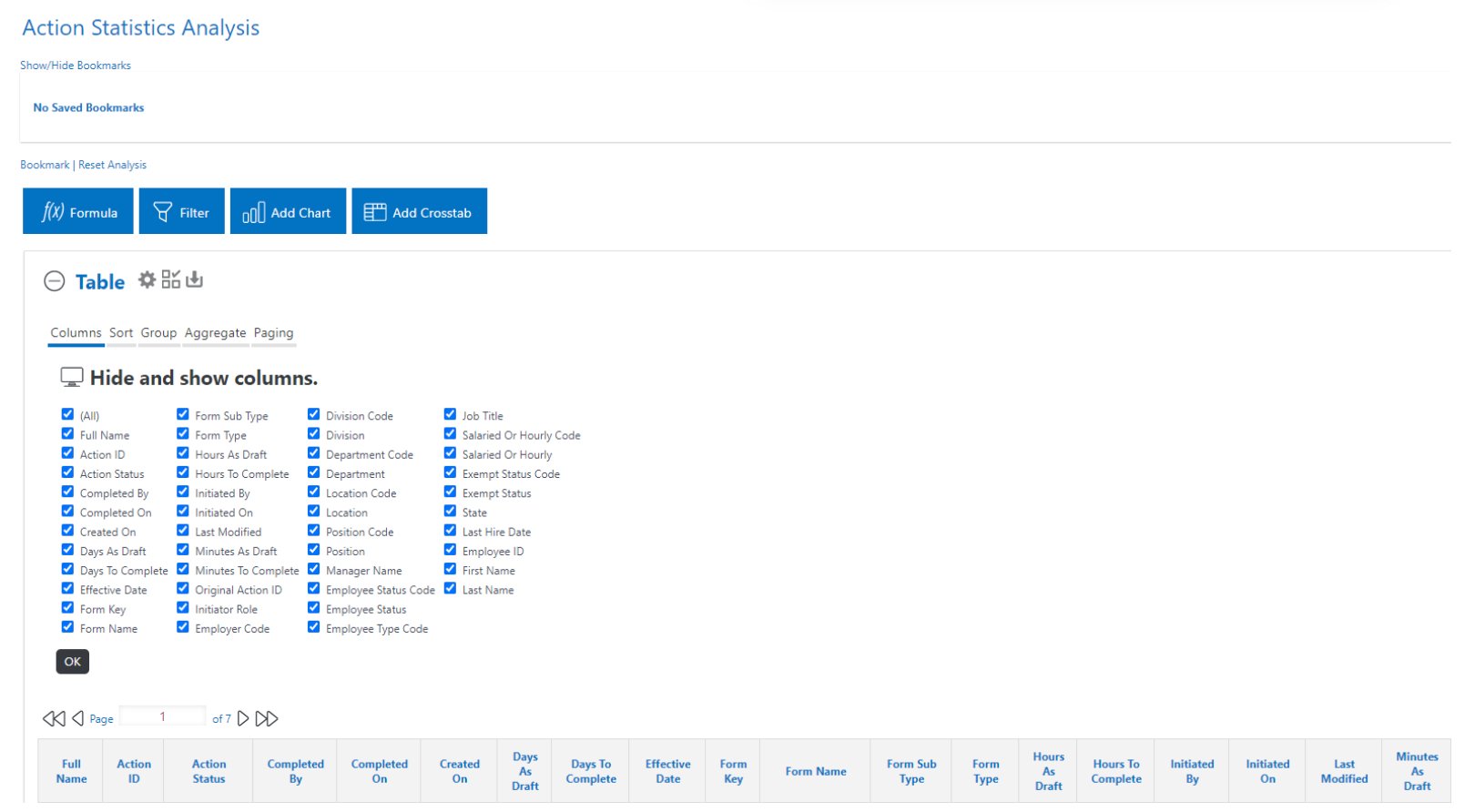Jump to the last page of results

pos(267,718)
